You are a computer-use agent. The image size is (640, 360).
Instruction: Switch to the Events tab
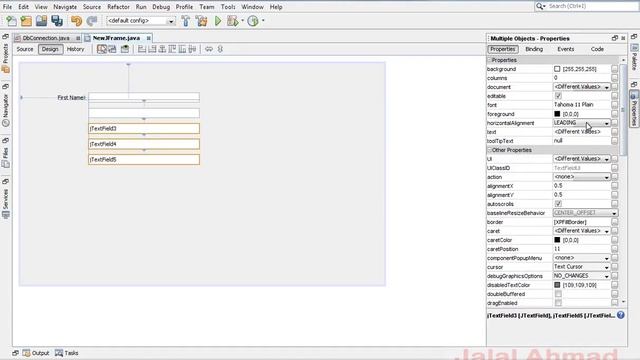565,49
